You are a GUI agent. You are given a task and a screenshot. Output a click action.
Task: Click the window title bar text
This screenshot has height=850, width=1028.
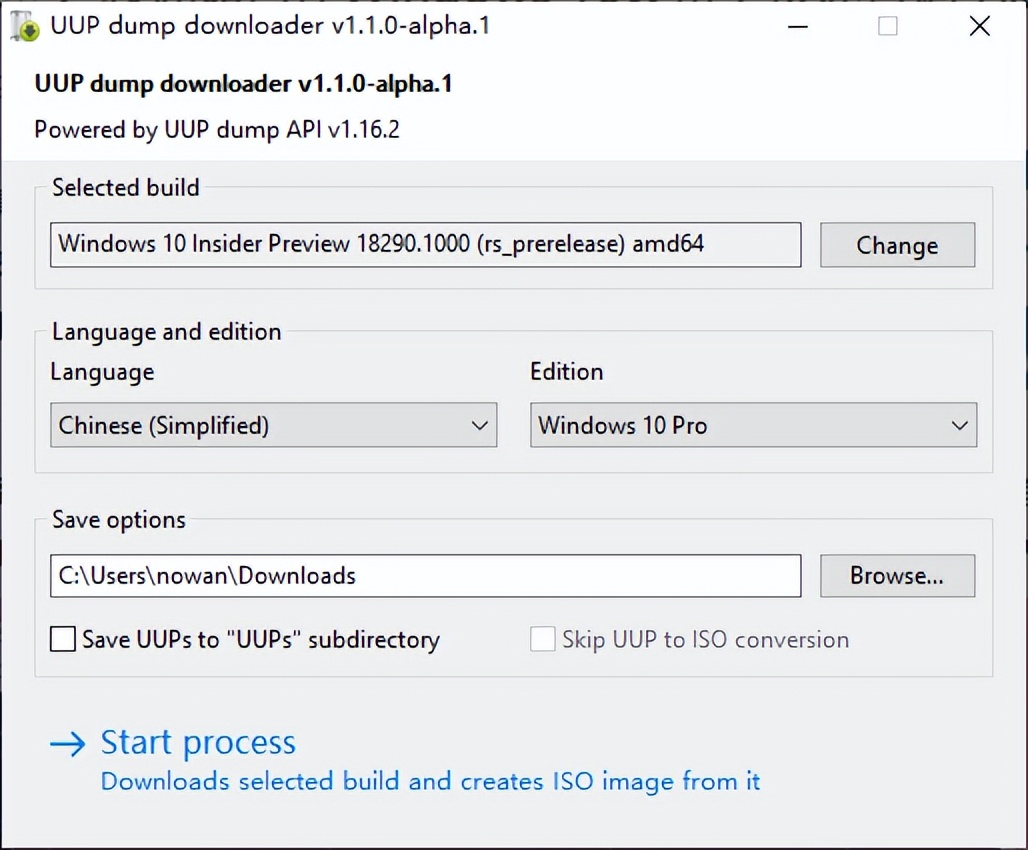tap(270, 26)
